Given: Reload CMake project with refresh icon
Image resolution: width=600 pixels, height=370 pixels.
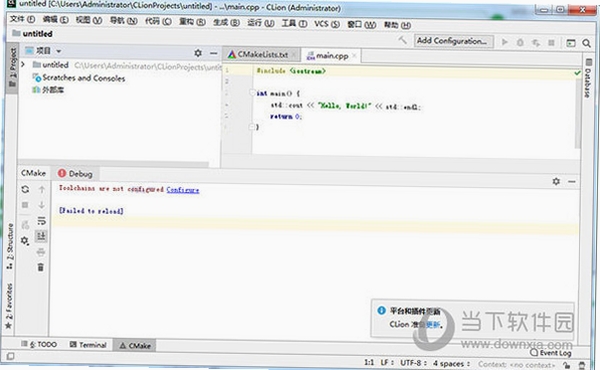Looking at the screenshot, I should click(25, 189).
